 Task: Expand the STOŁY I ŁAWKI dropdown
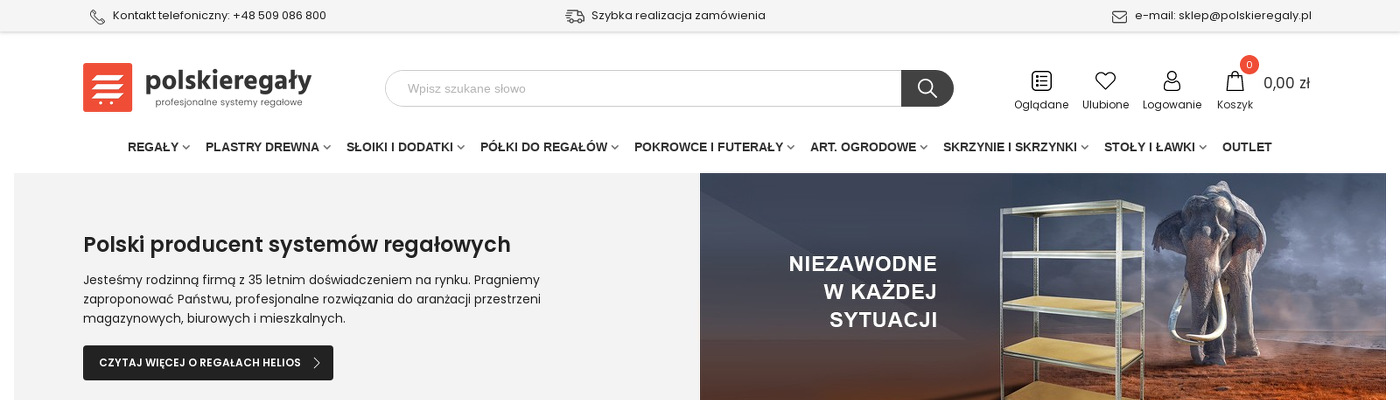point(1155,147)
